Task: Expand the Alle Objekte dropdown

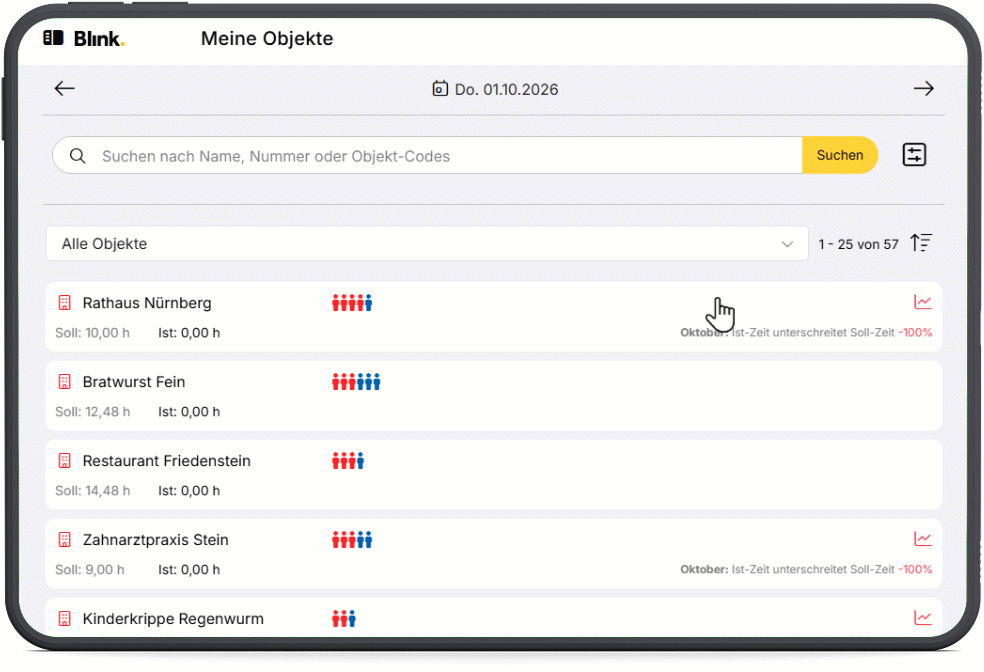Action: (427, 243)
